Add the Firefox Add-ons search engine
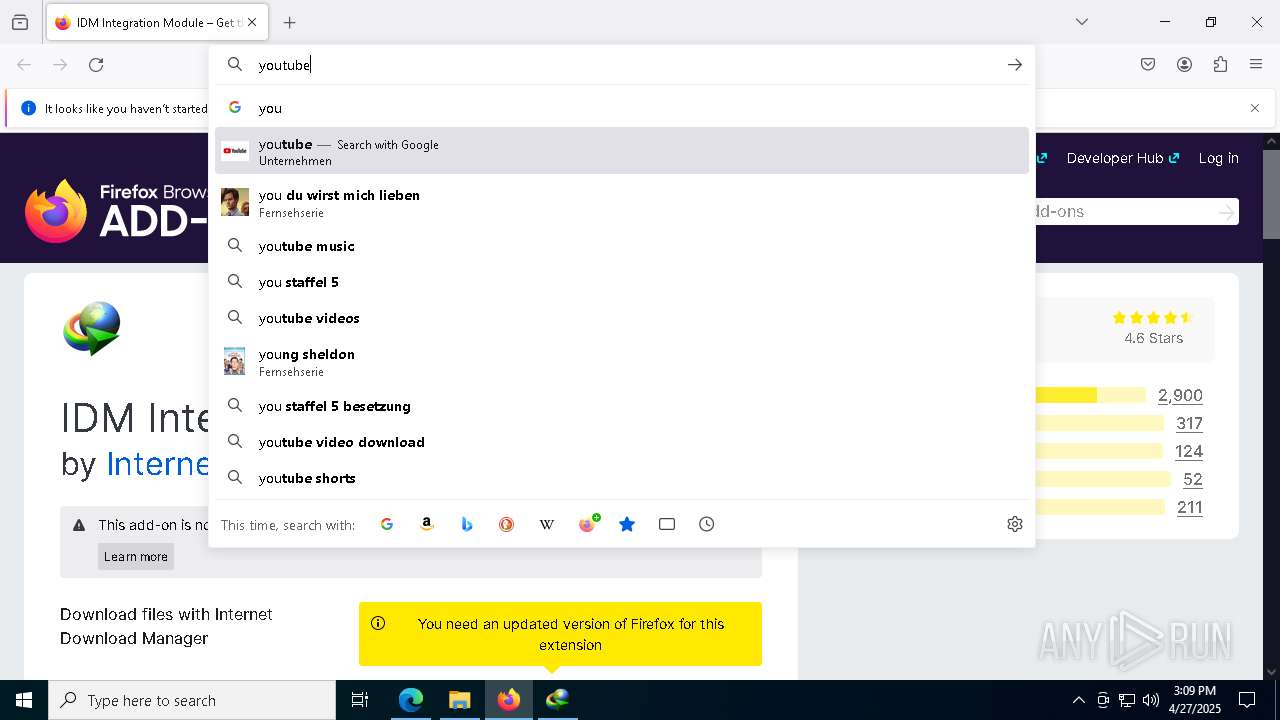1280x720 pixels. (x=588, y=523)
